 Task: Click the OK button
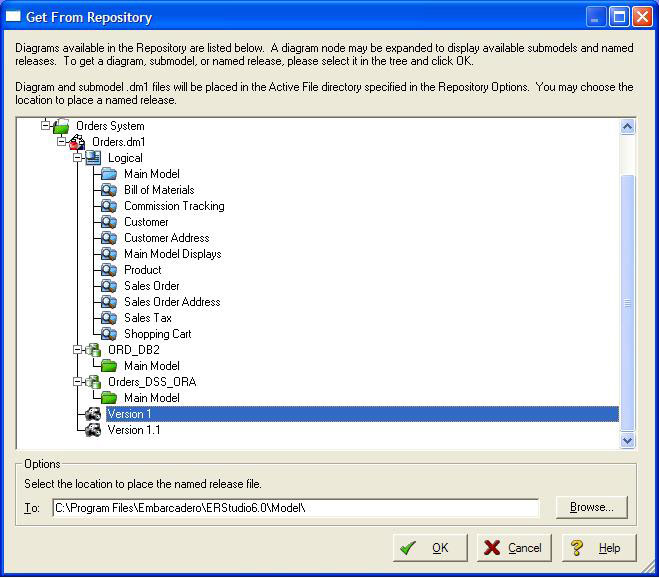click(430, 548)
